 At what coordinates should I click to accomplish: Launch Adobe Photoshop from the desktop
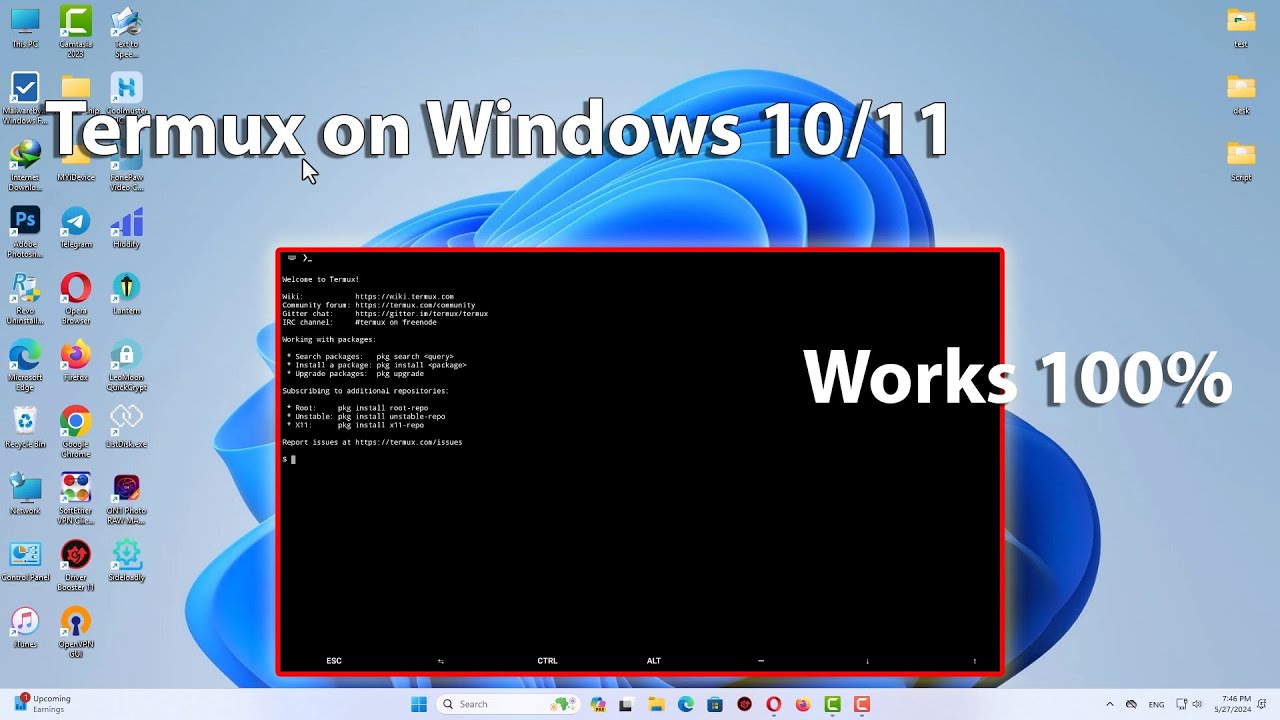[24, 232]
